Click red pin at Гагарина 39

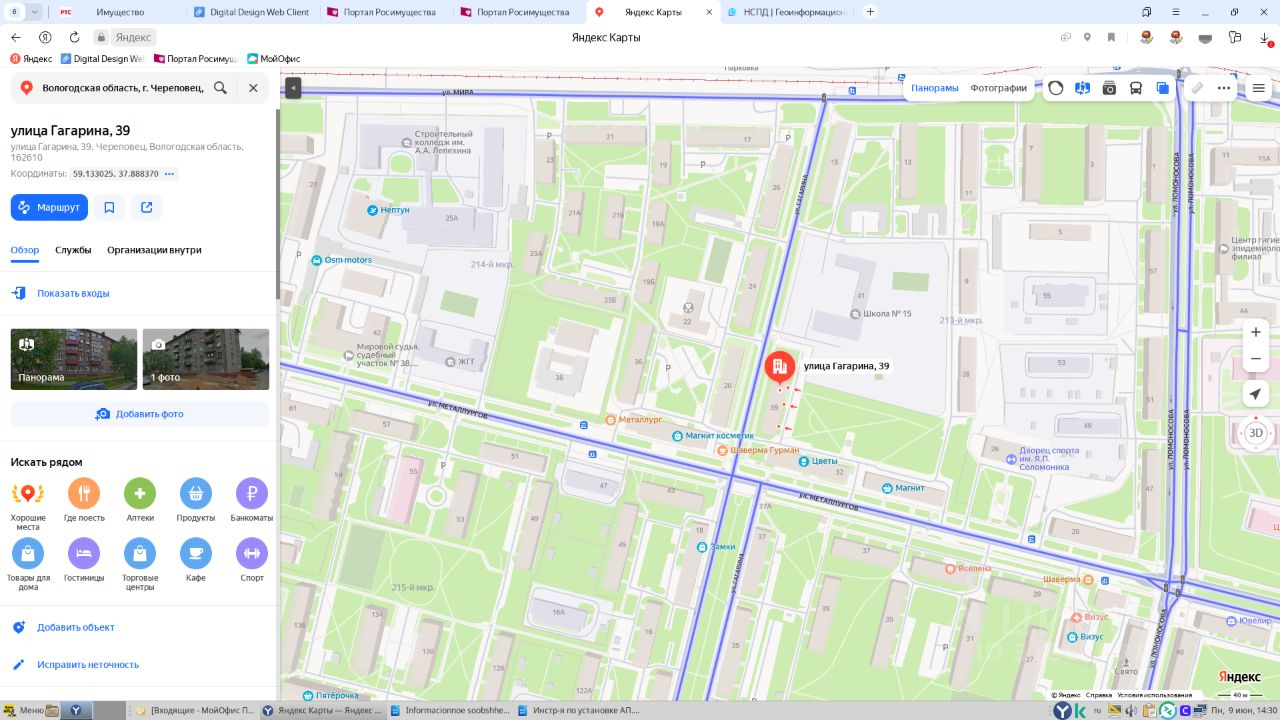[x=779, y=368]
